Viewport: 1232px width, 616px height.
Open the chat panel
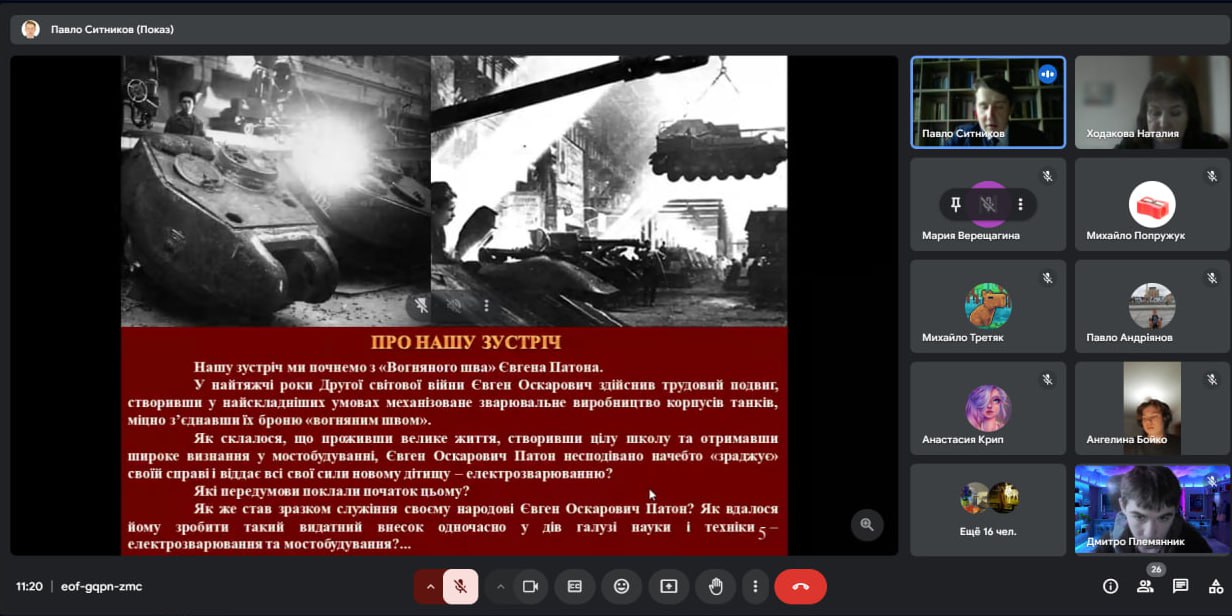1180,587
